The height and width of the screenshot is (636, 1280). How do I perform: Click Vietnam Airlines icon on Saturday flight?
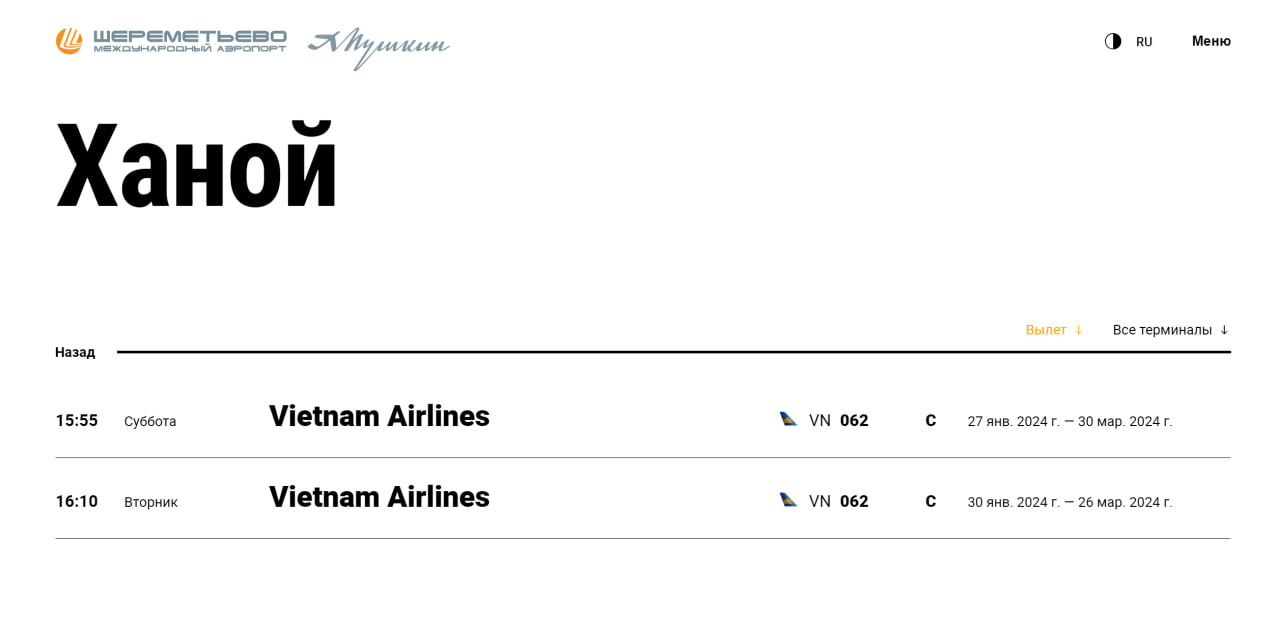click(788, 420)
